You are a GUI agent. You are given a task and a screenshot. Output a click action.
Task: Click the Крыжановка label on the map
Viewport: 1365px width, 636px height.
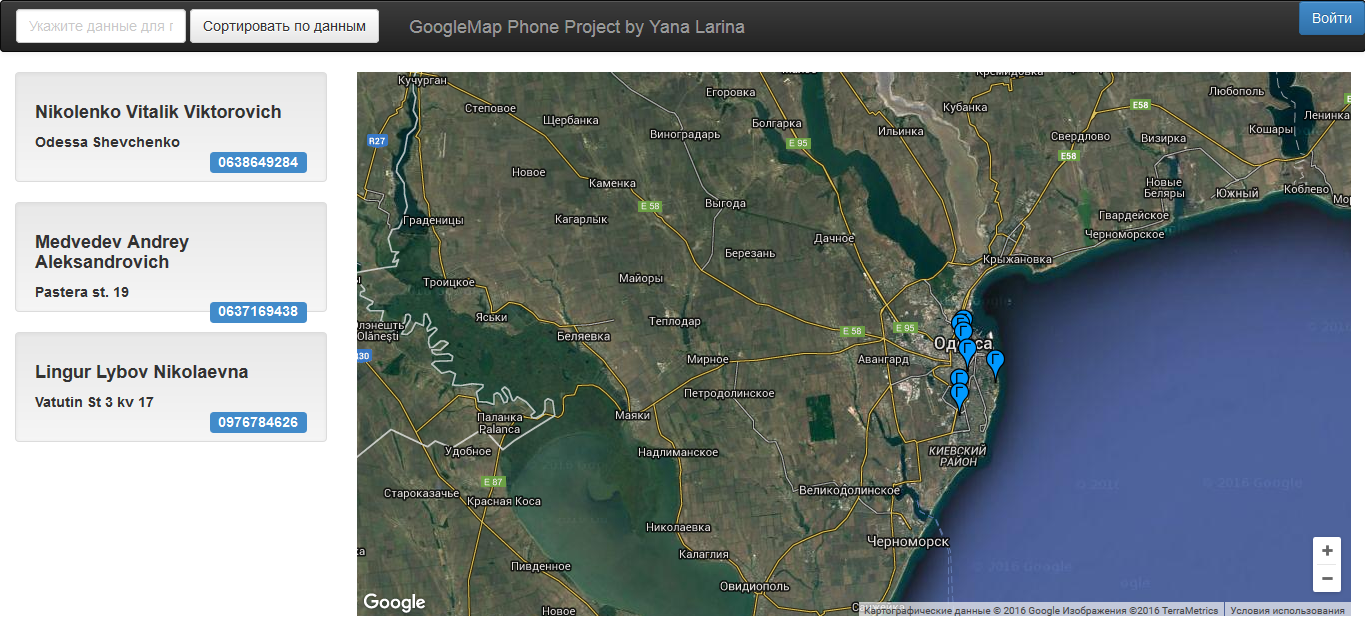tap(1018, 259)
